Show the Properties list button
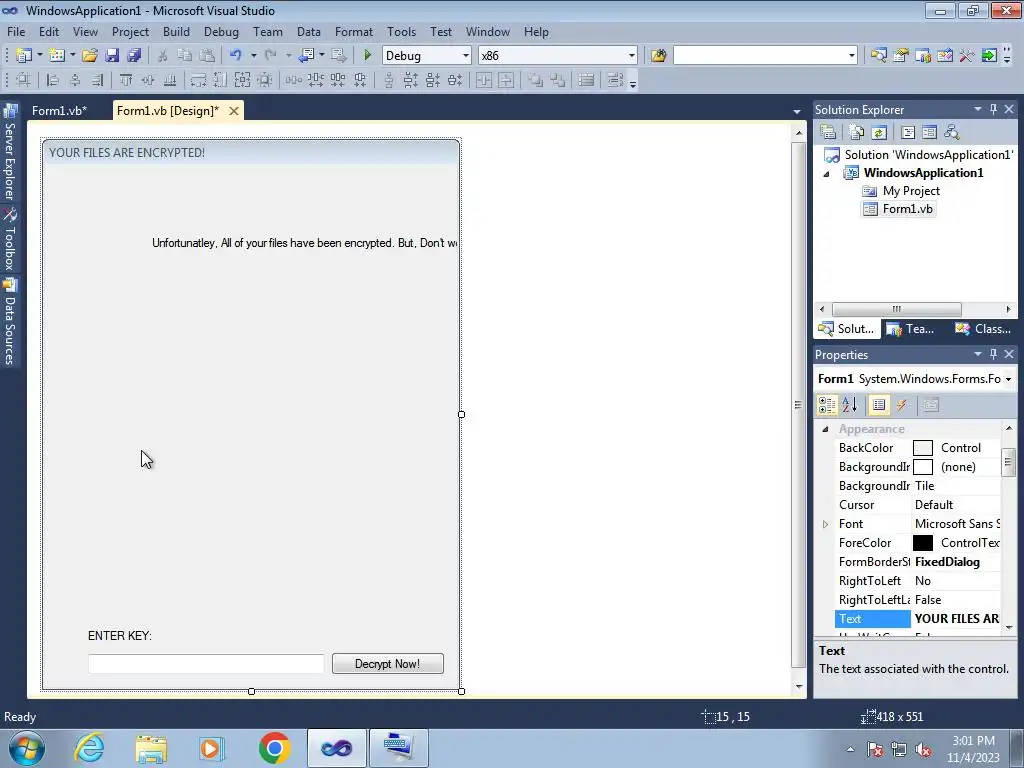The height and width of the screenshot is (768, 1024). [878, 405]
